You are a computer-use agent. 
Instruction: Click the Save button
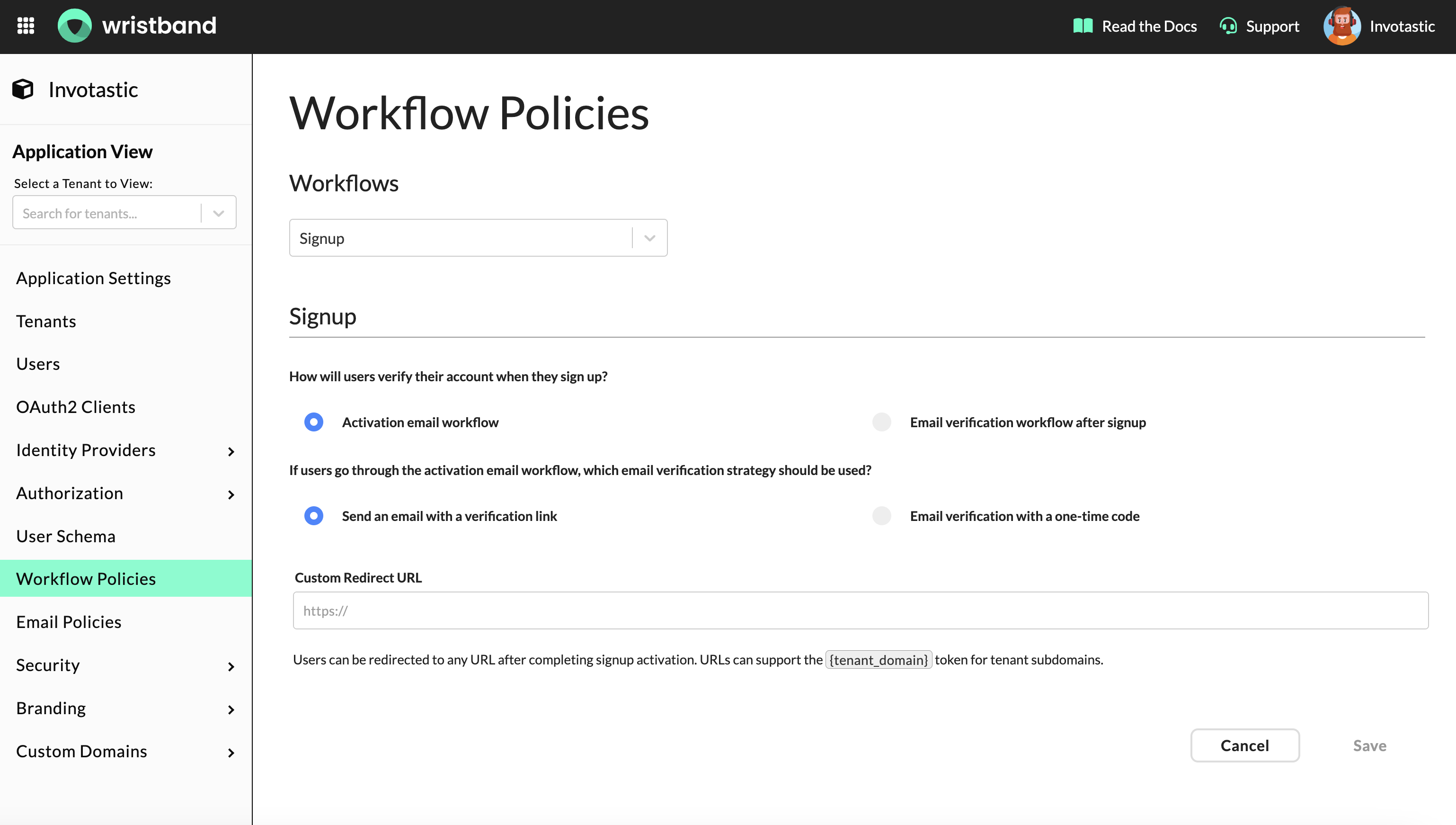[1369, 745]
